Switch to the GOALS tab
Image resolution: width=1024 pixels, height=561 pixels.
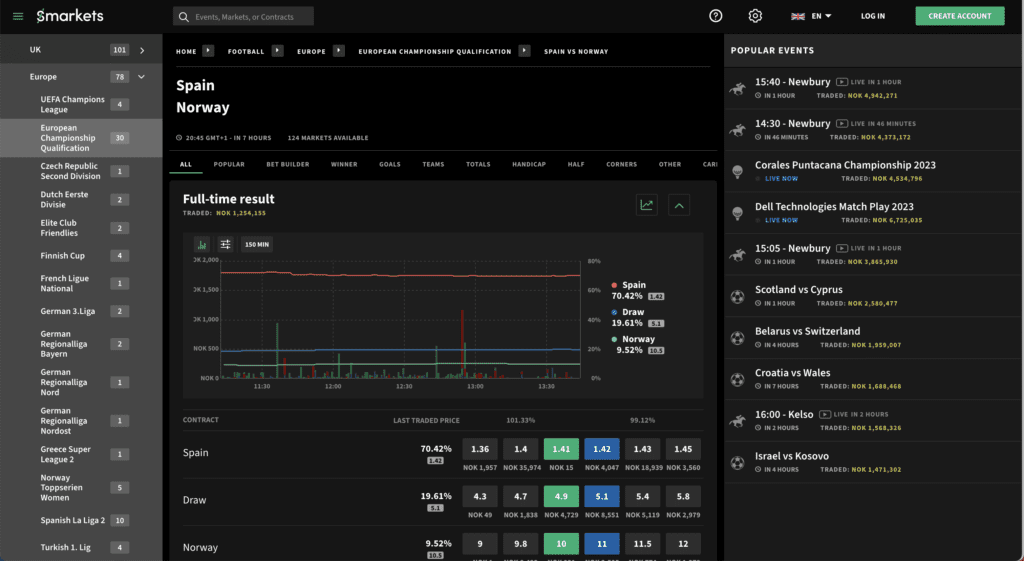[390, 165]
